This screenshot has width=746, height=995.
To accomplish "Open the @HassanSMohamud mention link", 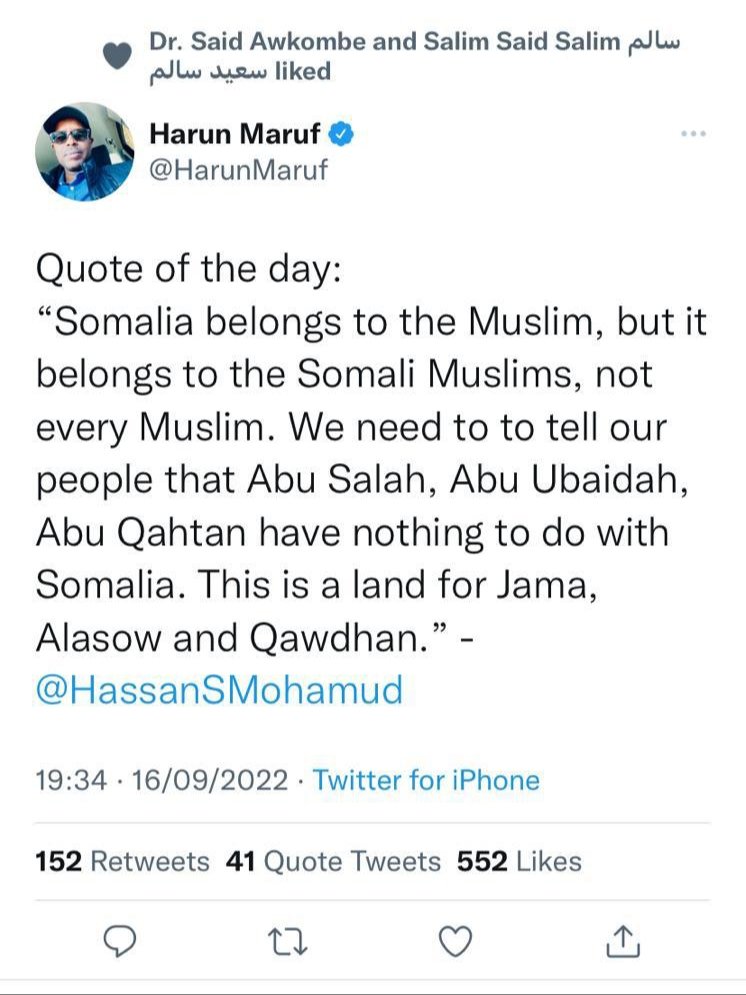I will click(219, 691).
